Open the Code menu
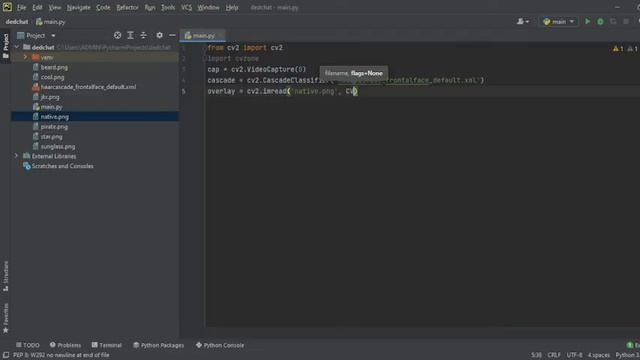 pyautogui.click(x=103, y=7)
